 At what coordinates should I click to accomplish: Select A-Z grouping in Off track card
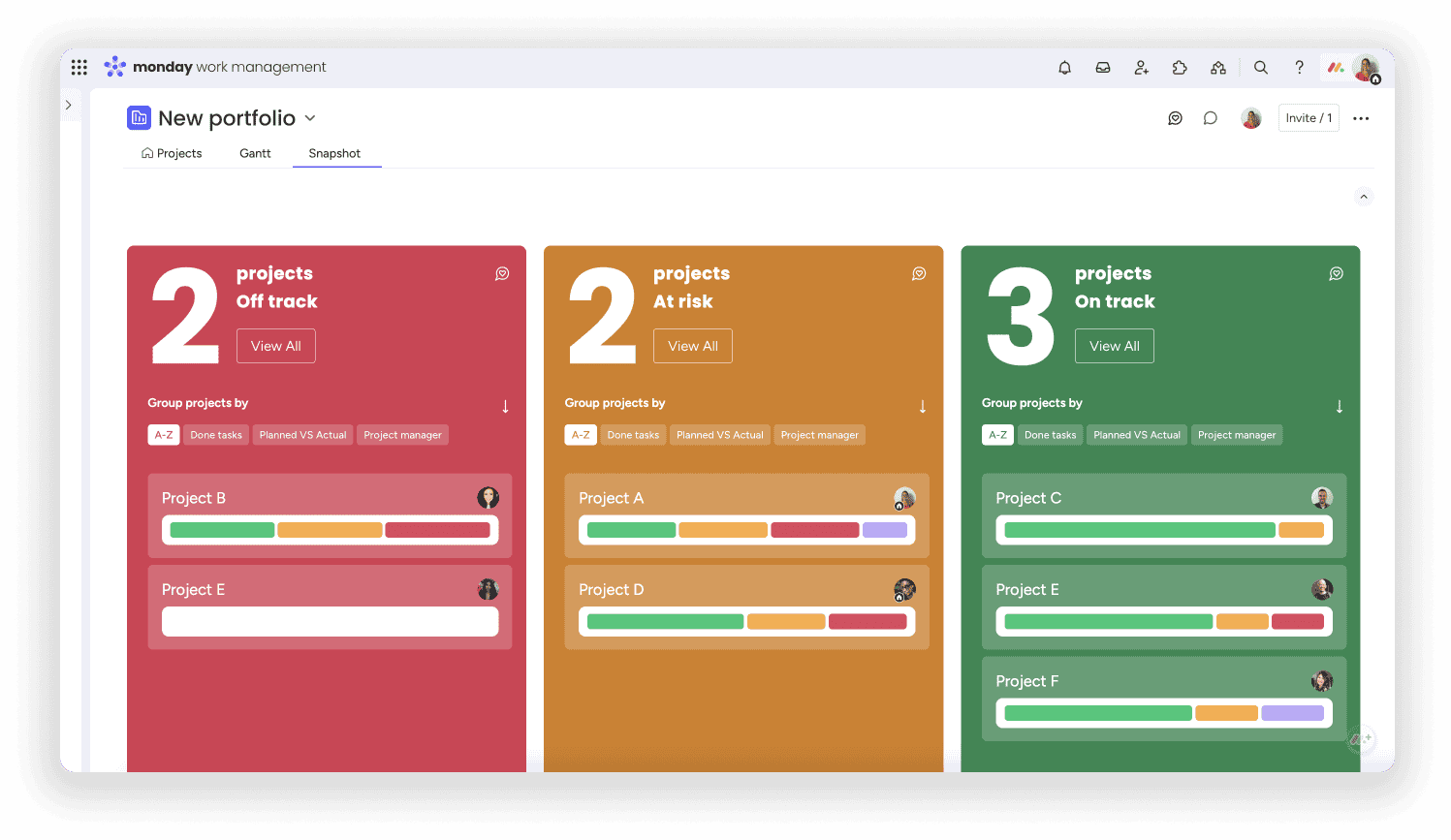point(164,435)
